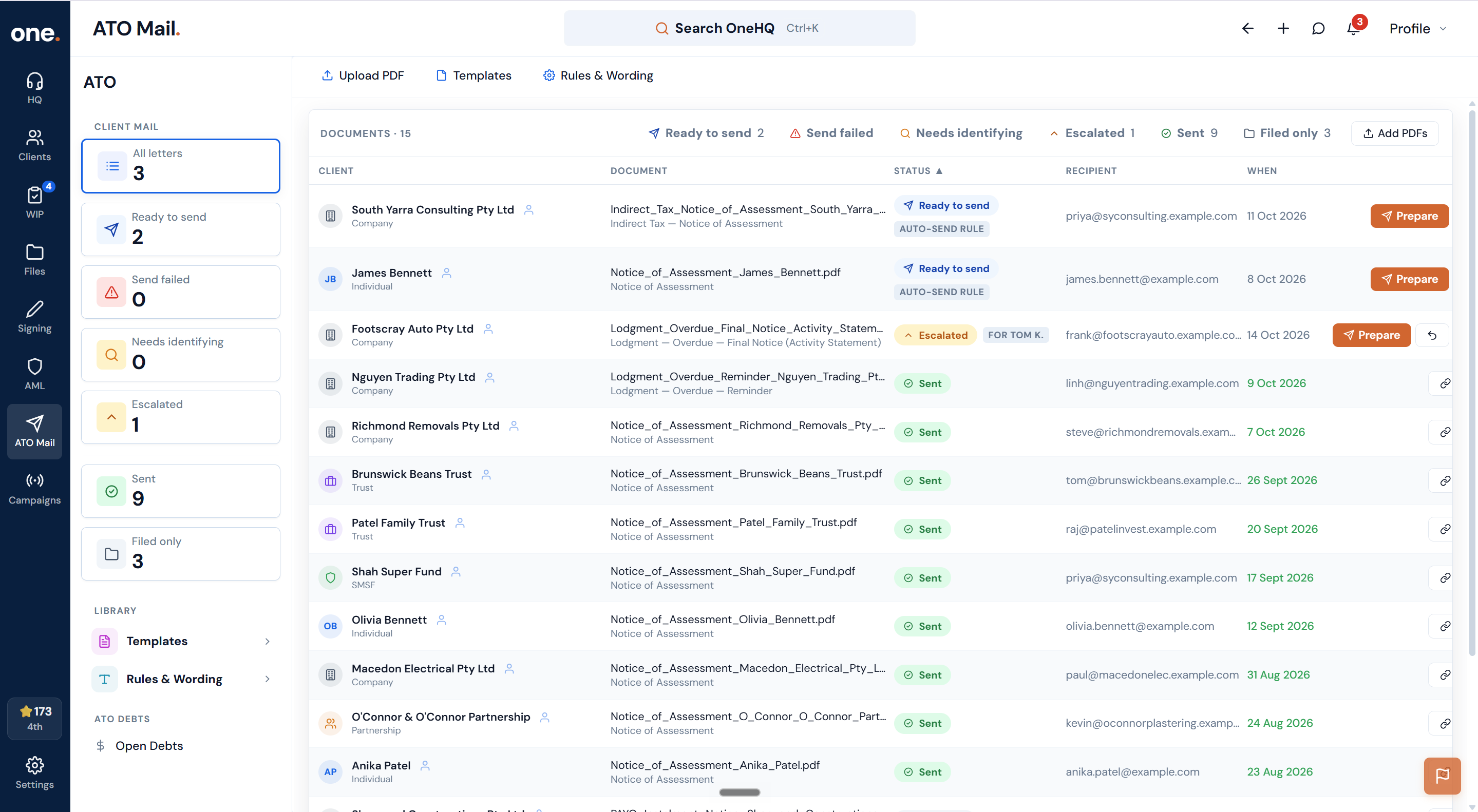Screen dimensions: 1478x812
Task: Open the HQ headset icon in sidebar
Action: tap(34, 88)
